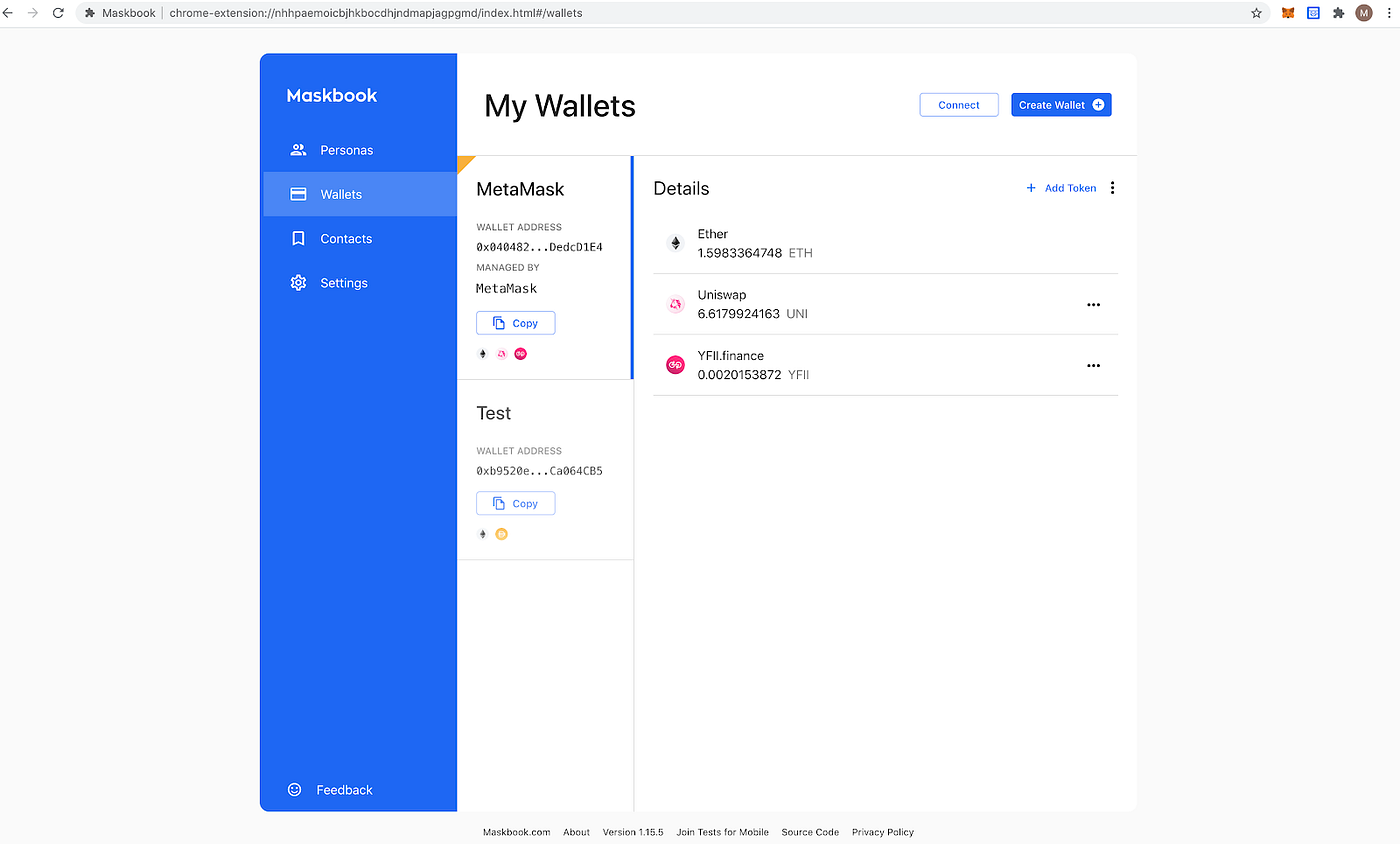Click the Uniswap token icon in Details

675,304
